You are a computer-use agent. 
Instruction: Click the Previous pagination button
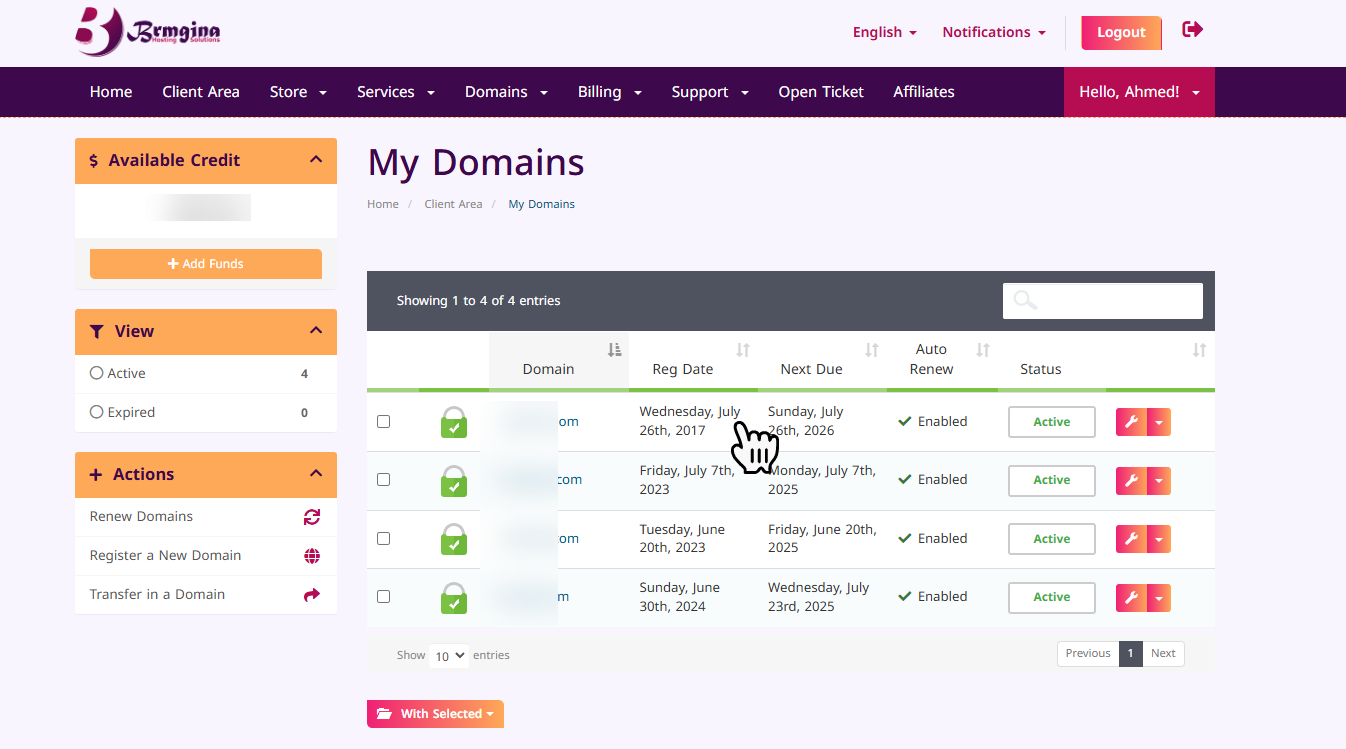(x=1088, y=654)
